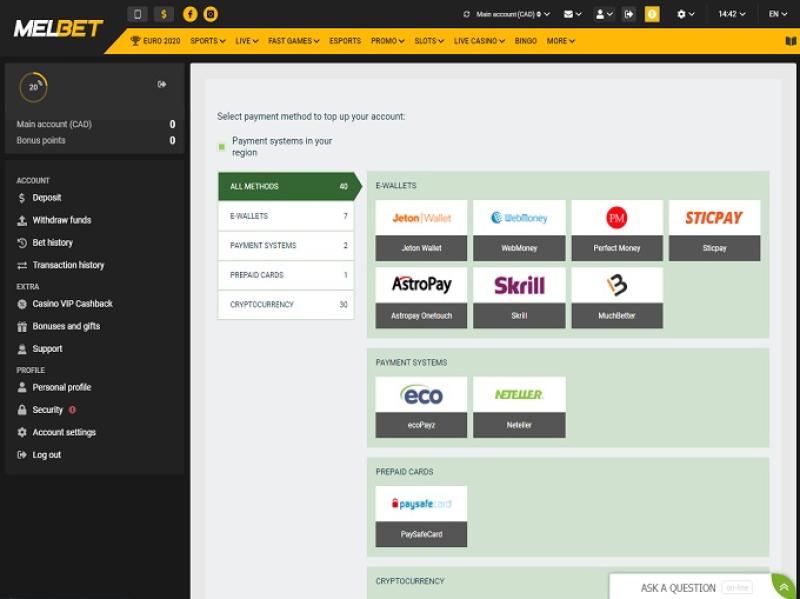Click the dollar icon in header
This screenshot has width=800, height=599.
(x=164, y=14)
